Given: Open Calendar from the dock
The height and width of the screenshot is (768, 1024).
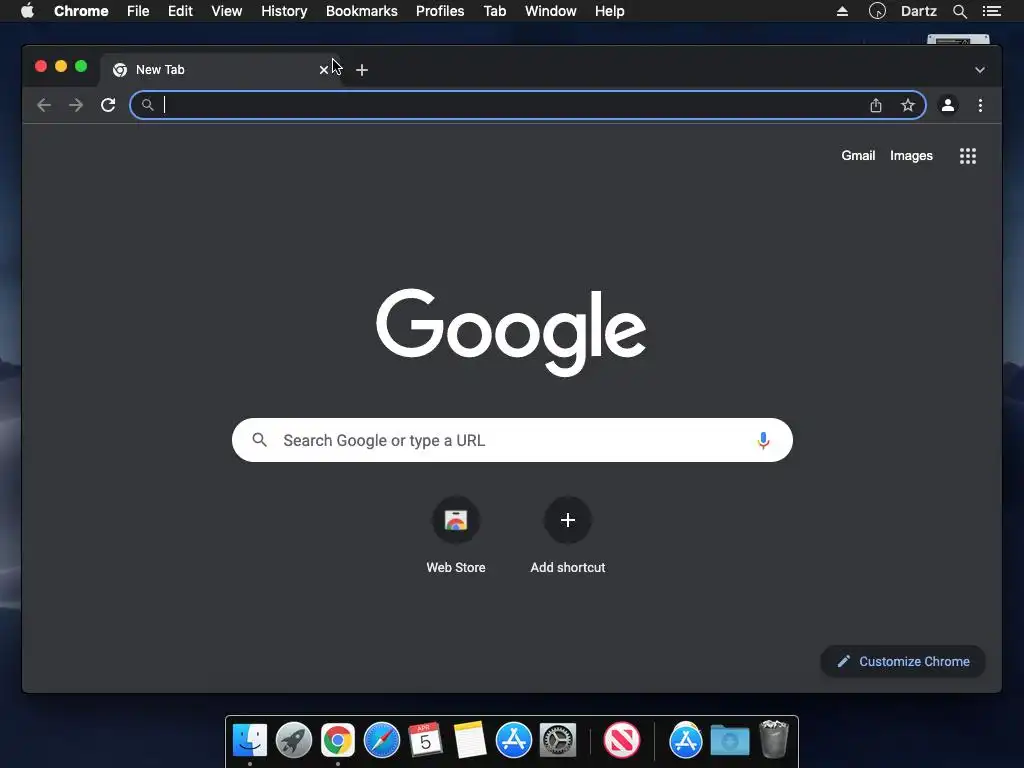Looking at the screenshot, I should [425, 741].
